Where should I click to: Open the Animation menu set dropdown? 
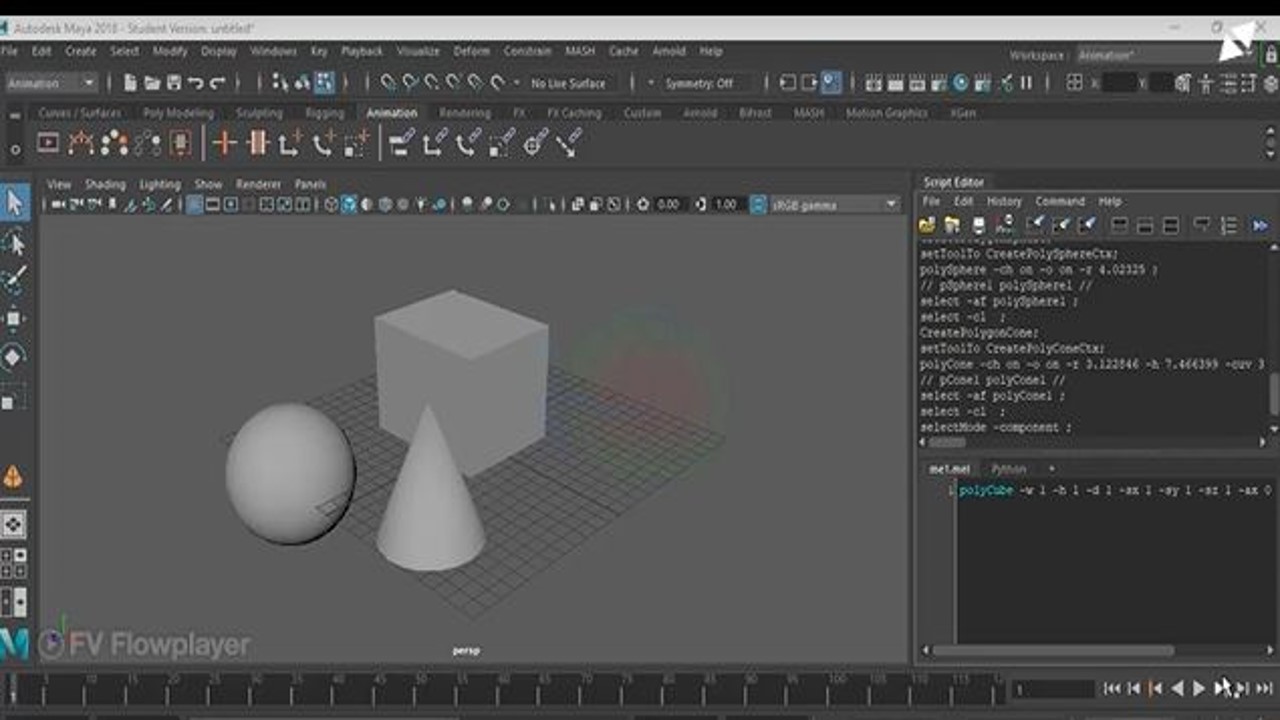point(50,84)
